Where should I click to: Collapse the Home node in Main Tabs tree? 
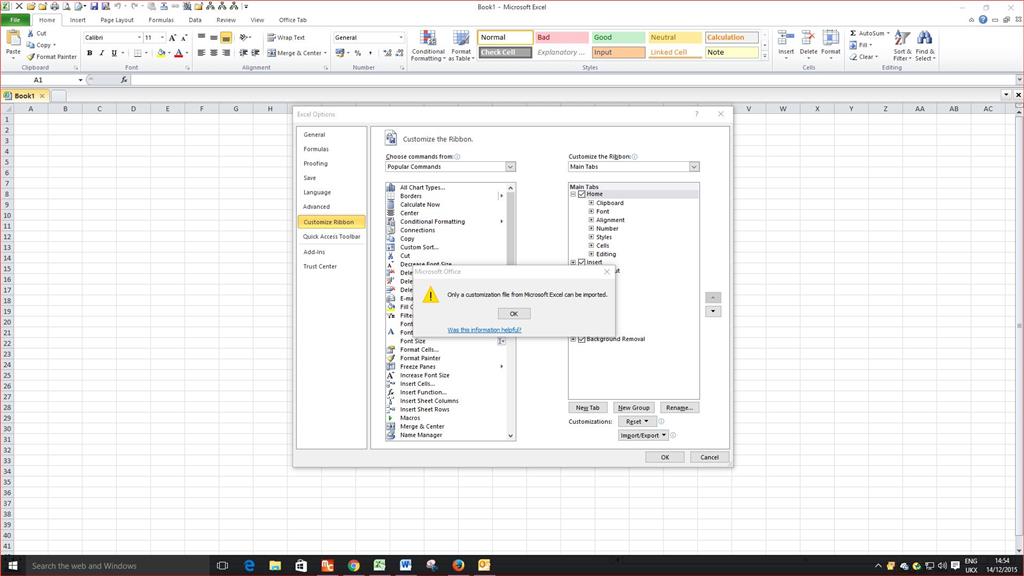click(573, 194)
